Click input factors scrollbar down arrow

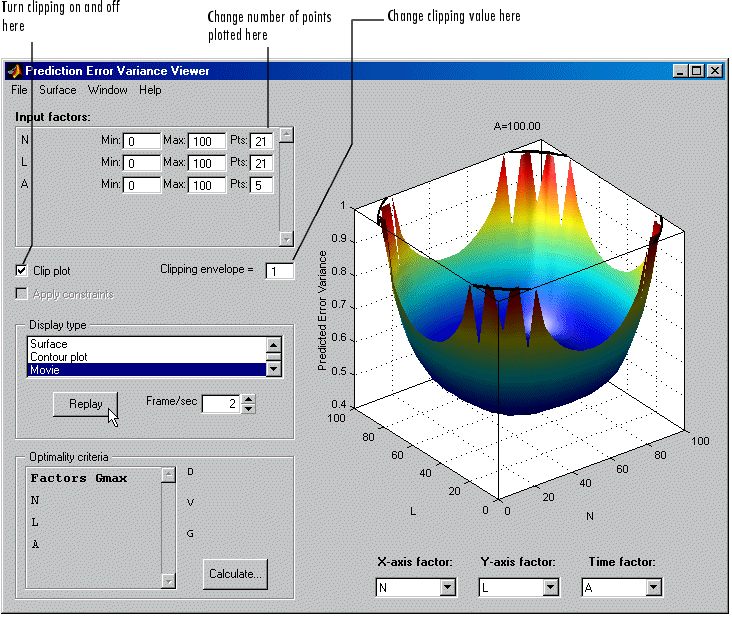tap(286, 238)
